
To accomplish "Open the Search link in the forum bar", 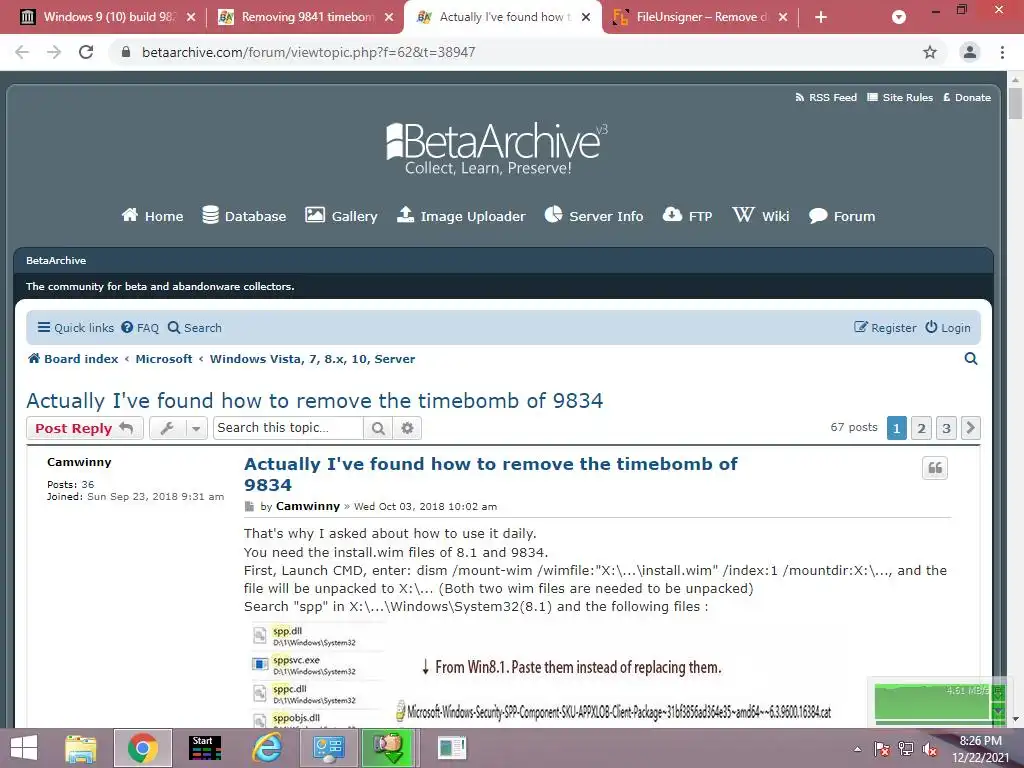I will pyautogui.click(x=195, y=328).
